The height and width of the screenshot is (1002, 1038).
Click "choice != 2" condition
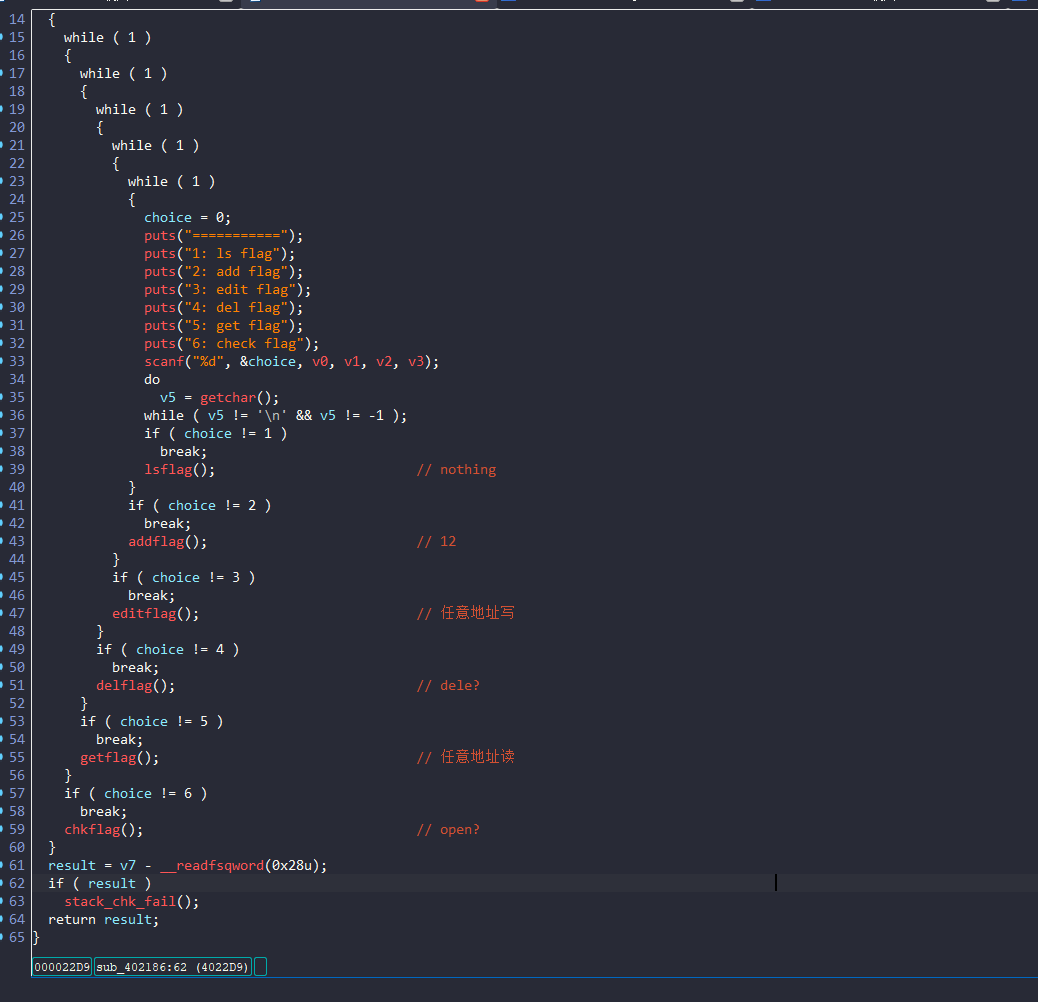tap(212, 506)
